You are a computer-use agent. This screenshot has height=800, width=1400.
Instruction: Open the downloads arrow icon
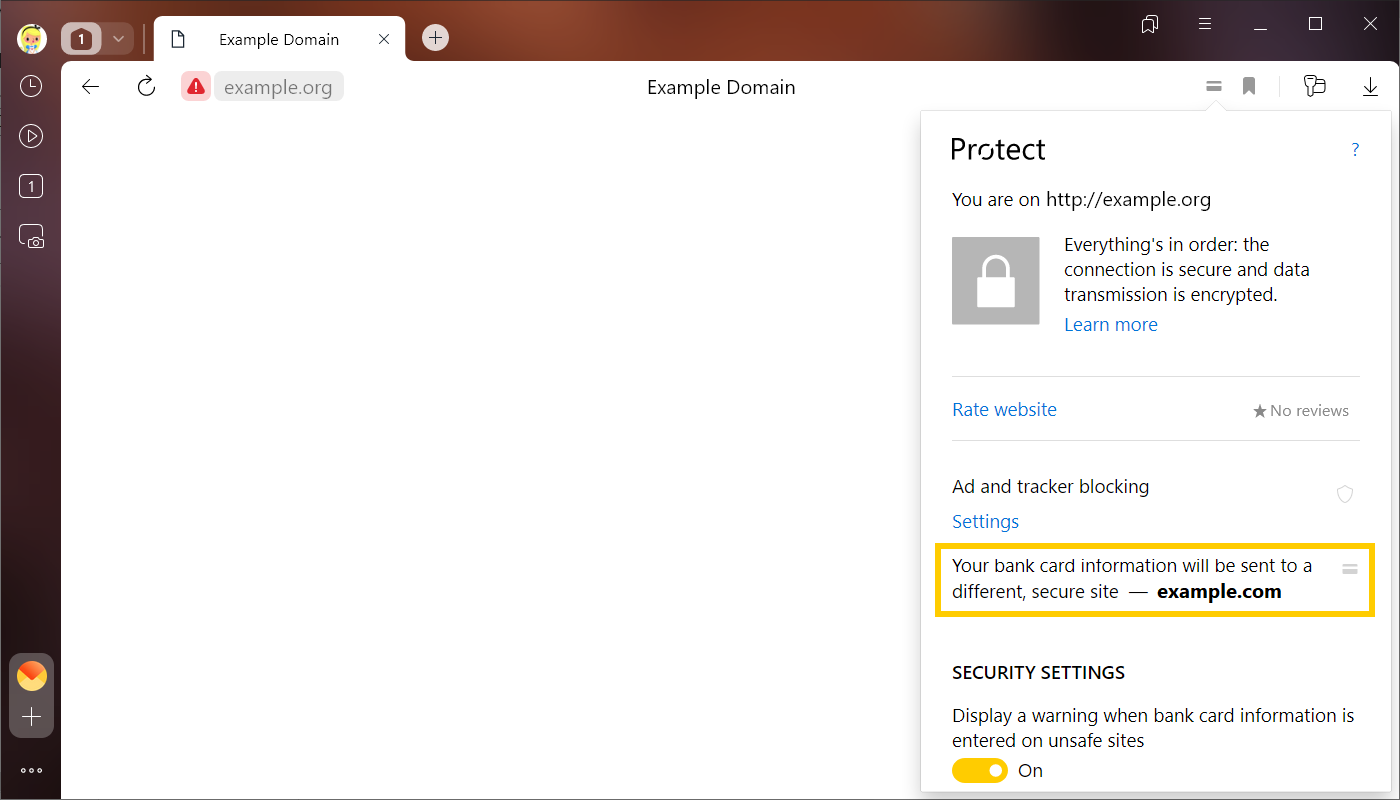(1370, 87)
